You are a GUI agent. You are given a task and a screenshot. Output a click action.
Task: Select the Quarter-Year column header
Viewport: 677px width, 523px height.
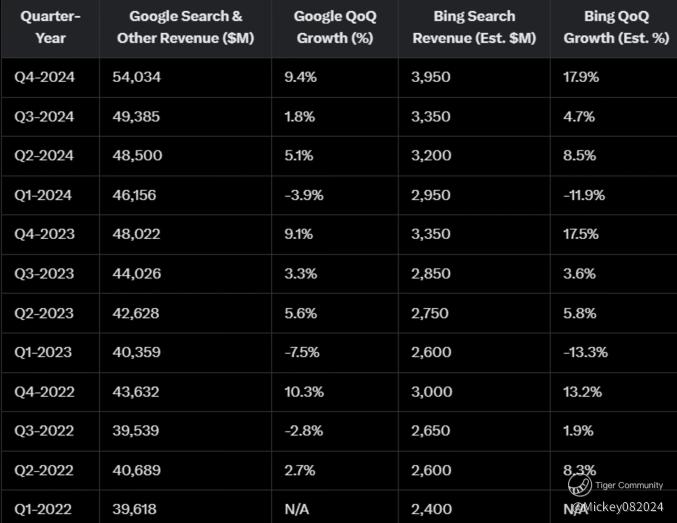(x=50, y=27)
